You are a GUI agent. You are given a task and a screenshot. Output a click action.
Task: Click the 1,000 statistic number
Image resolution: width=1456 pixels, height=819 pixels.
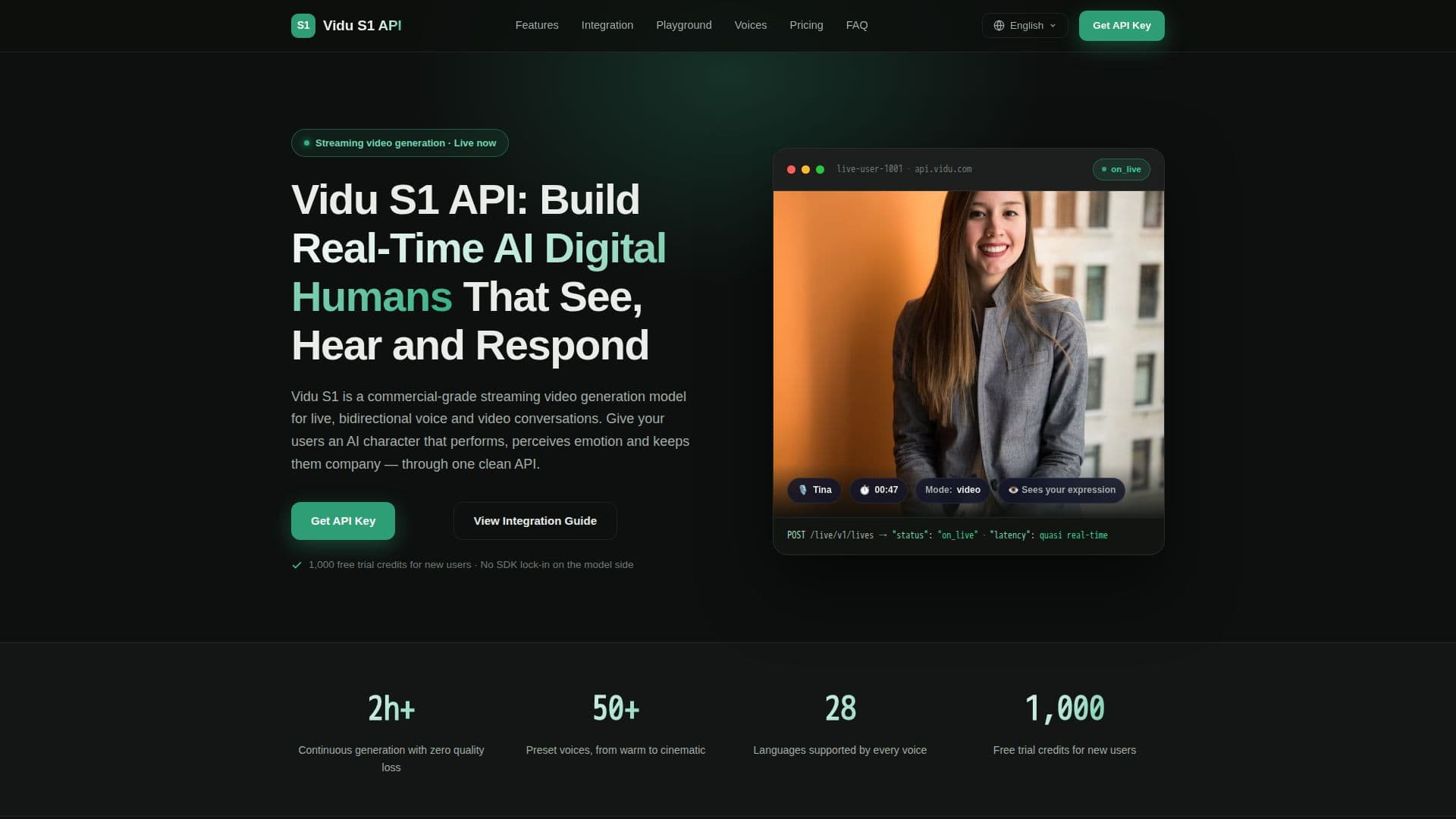[x=1065, y=708]
